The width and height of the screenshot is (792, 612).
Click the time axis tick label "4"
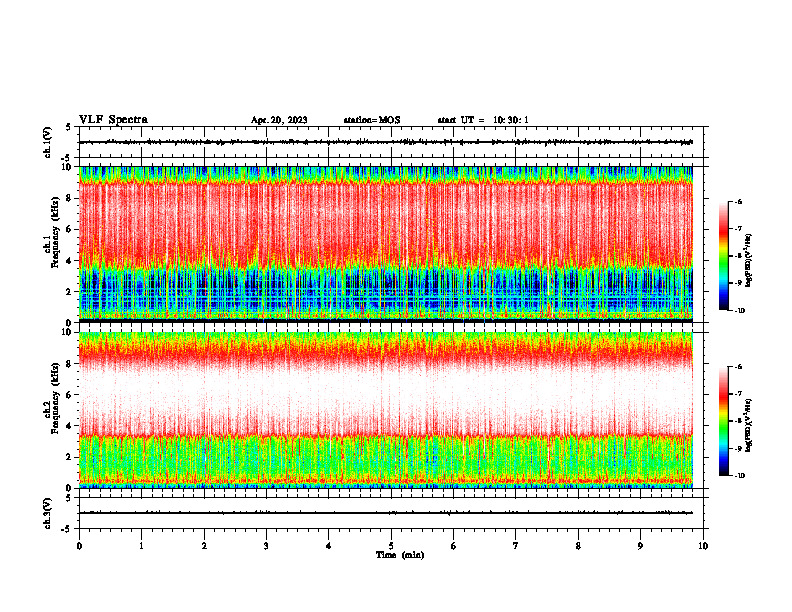(x=329, y=546)
